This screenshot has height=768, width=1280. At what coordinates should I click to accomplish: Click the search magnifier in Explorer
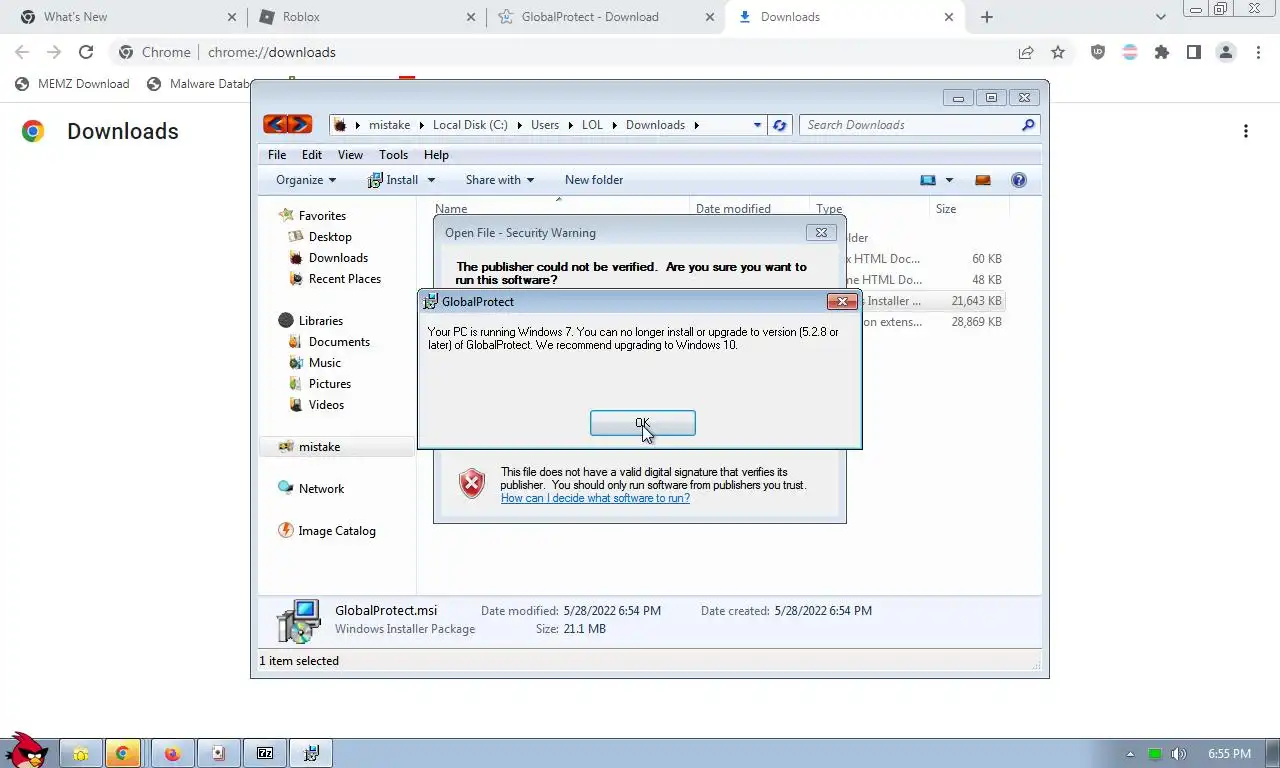click(1028, 125)
